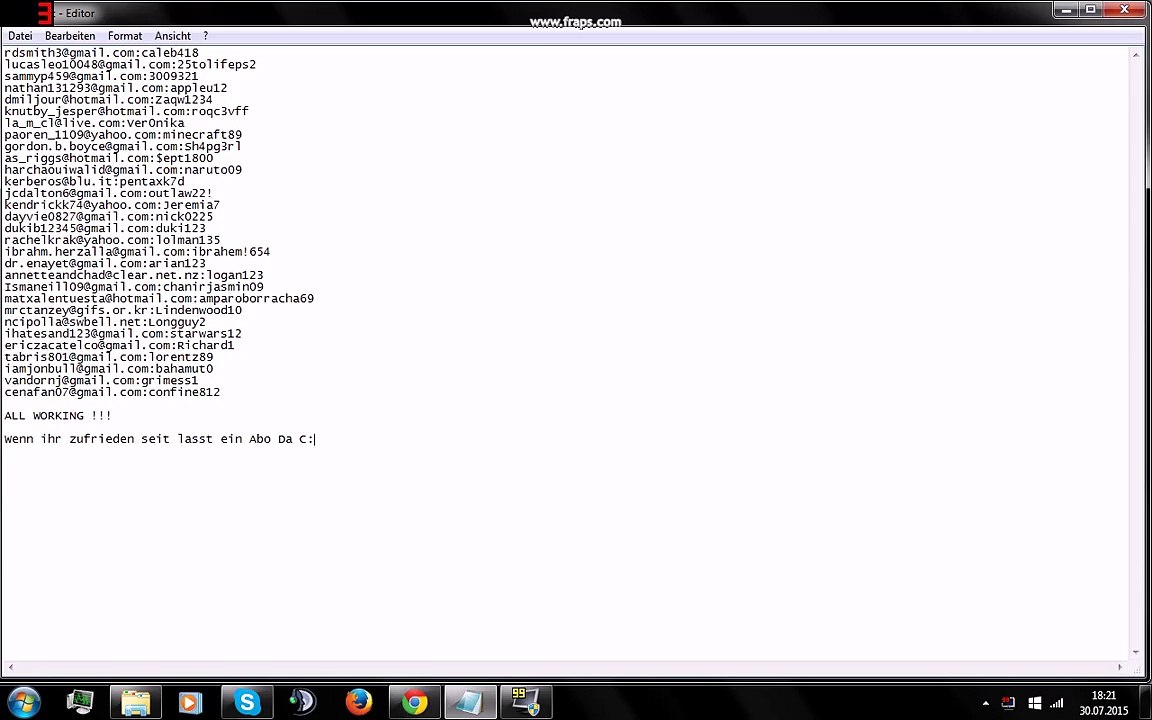The image size is (1152, 720).
Task: Open the Ansicht menu
Action: [x=173, y=35]
